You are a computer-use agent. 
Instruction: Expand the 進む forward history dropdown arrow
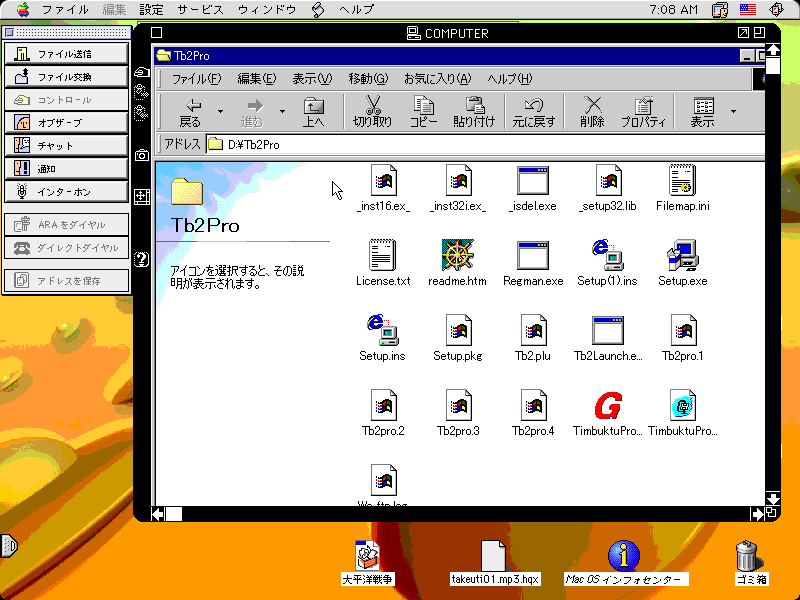coord(282,111)
